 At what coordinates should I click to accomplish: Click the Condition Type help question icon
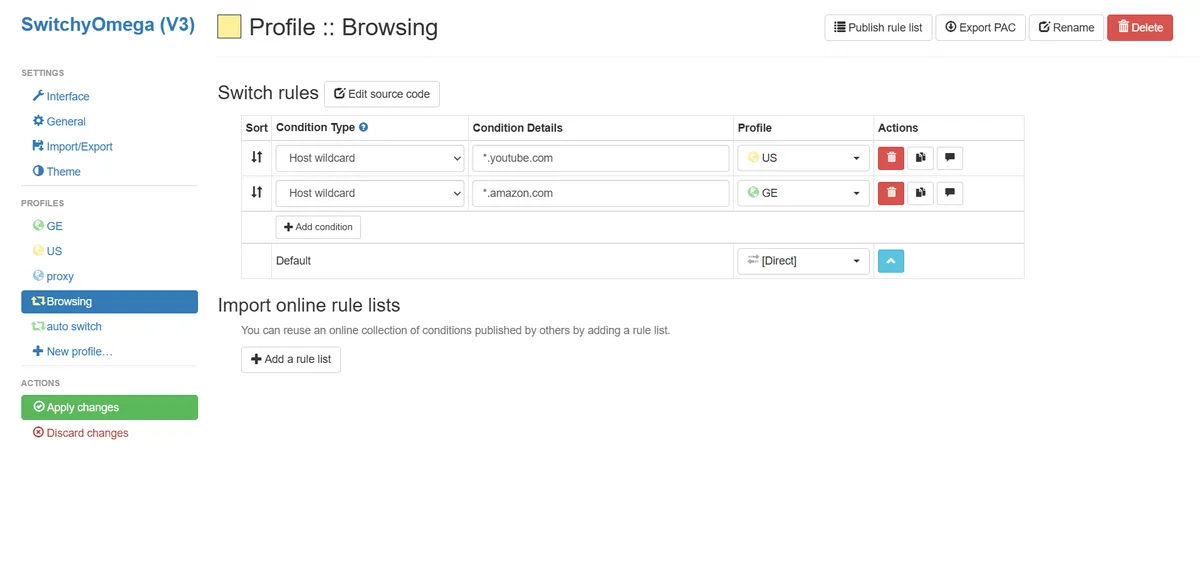363,127
